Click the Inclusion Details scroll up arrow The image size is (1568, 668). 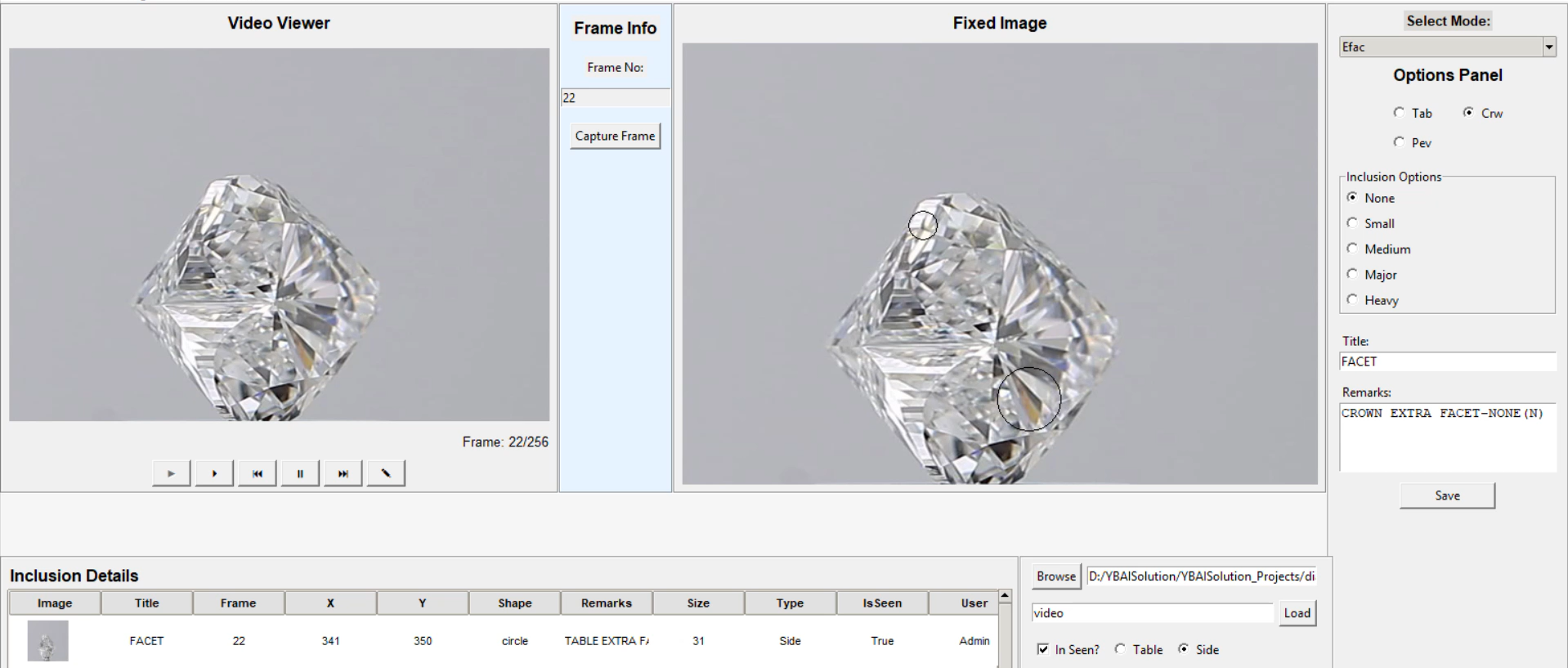pos(1006,596)
